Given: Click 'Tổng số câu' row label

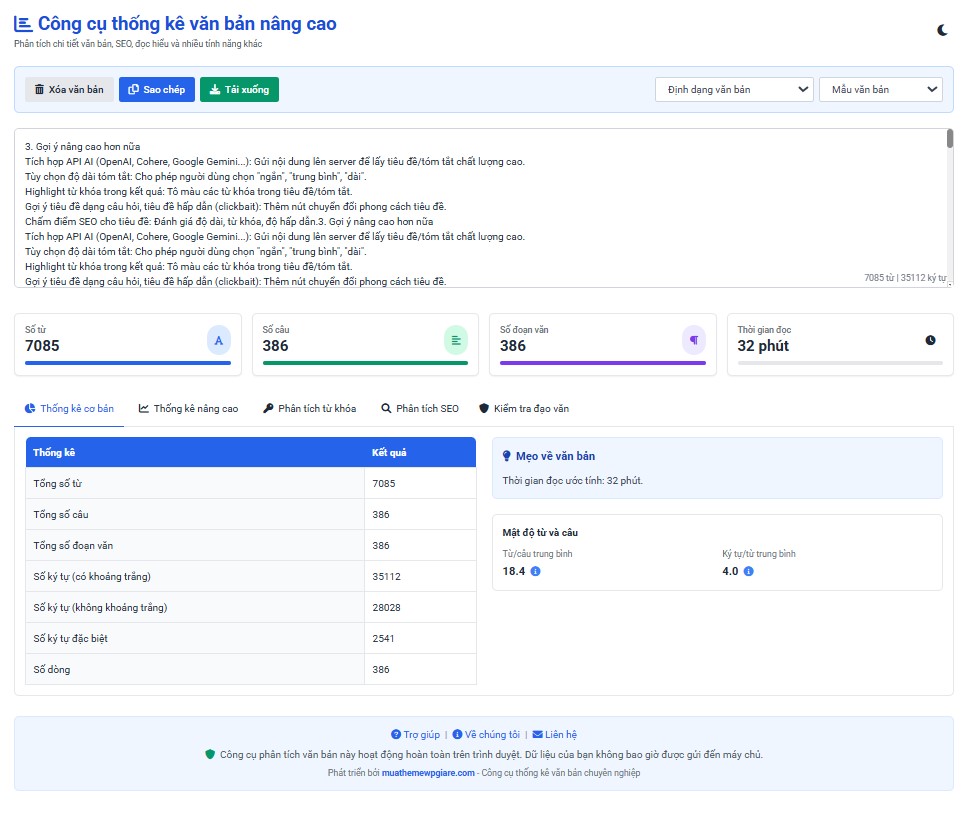Looking at the screenshot, I should (61, 515).
